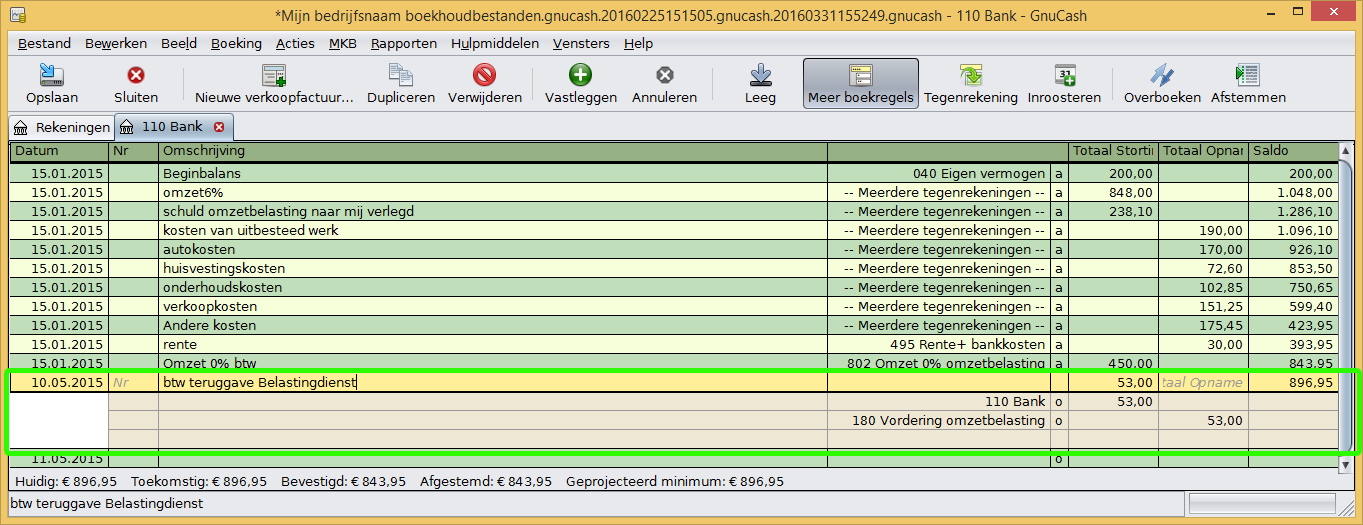Close the 110 Bank tab

(219, 127)
